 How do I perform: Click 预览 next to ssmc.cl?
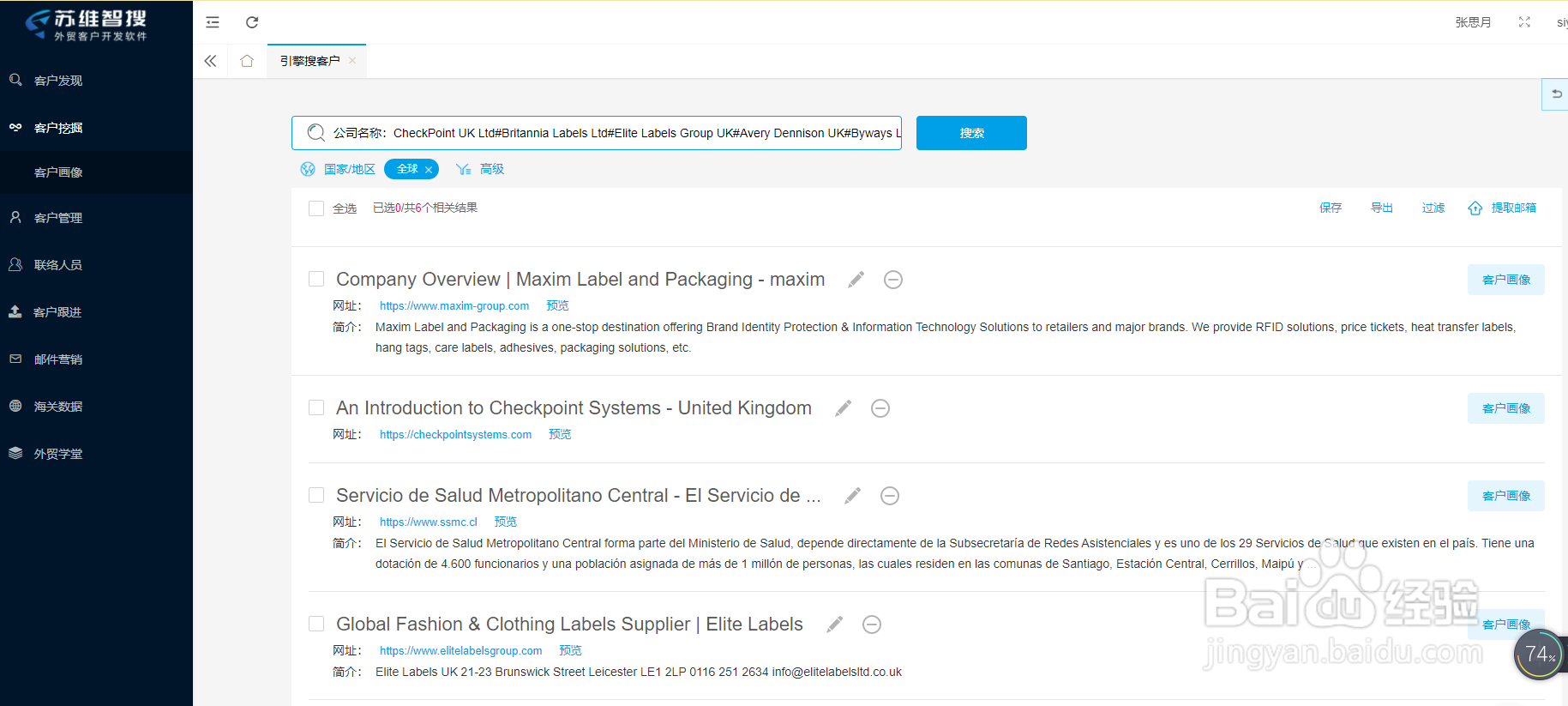click(x=506, y=522)
